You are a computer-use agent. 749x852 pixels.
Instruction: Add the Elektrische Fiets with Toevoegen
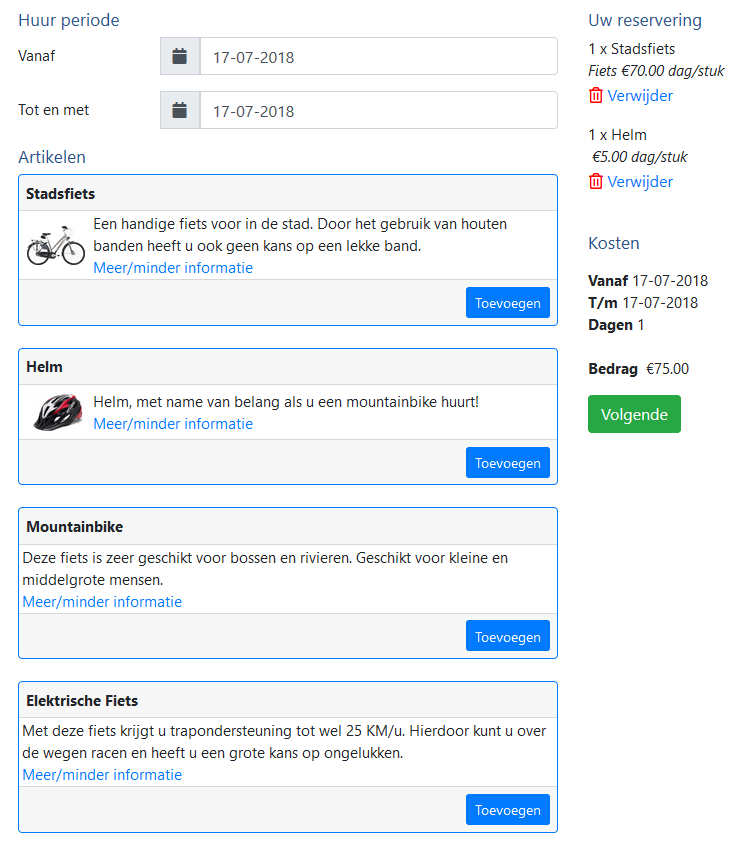[508, 810]
